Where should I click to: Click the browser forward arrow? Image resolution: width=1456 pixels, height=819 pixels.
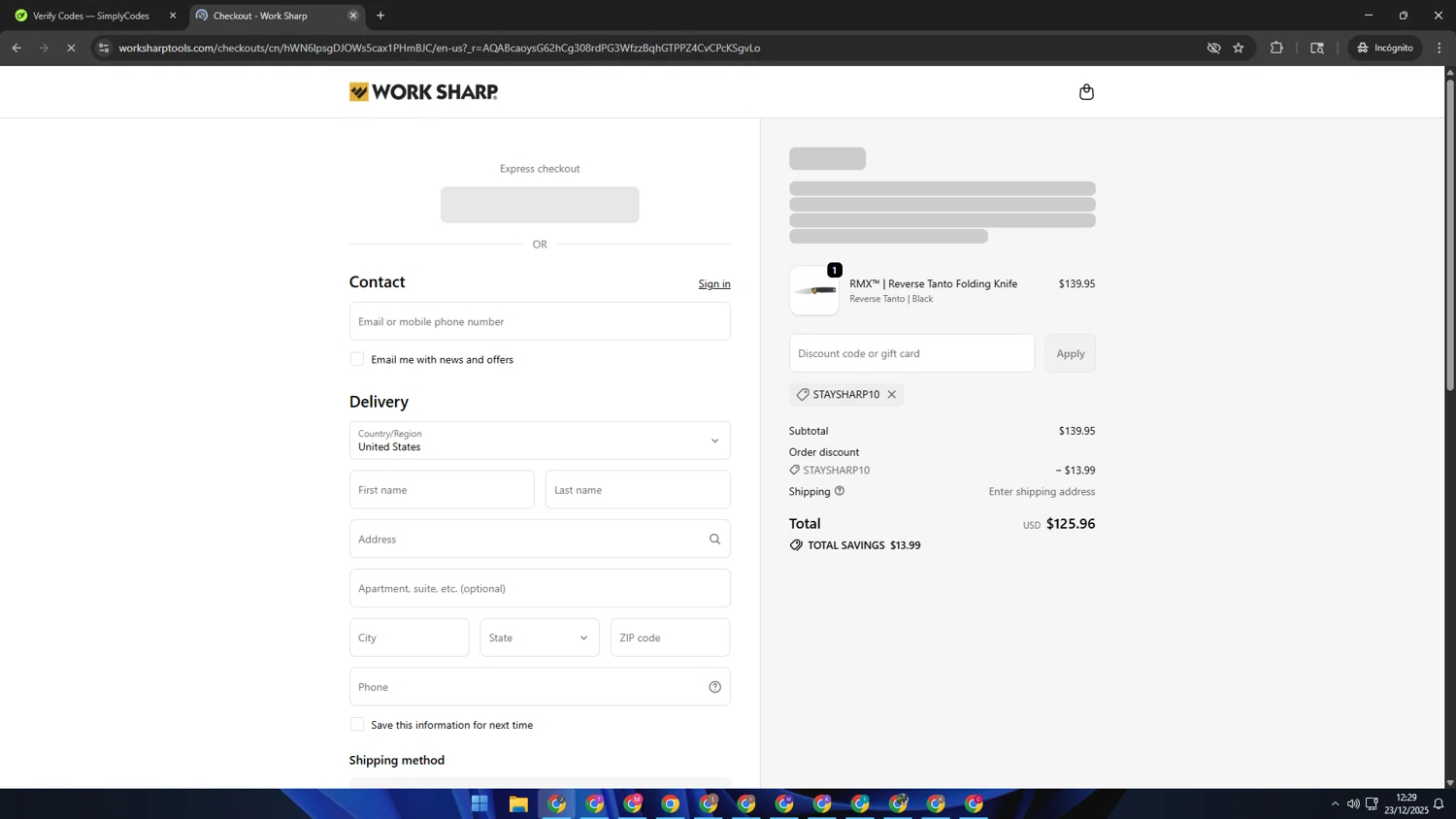[x=44, y=48]
